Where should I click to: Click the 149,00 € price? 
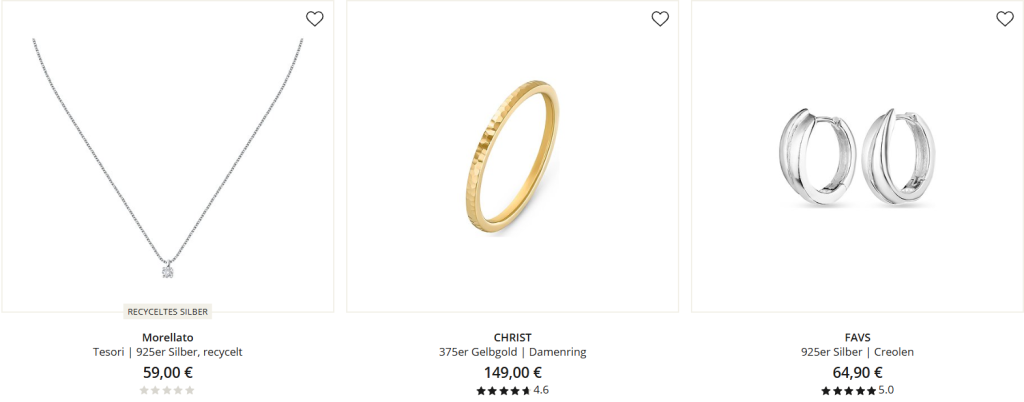pos(513,373)
